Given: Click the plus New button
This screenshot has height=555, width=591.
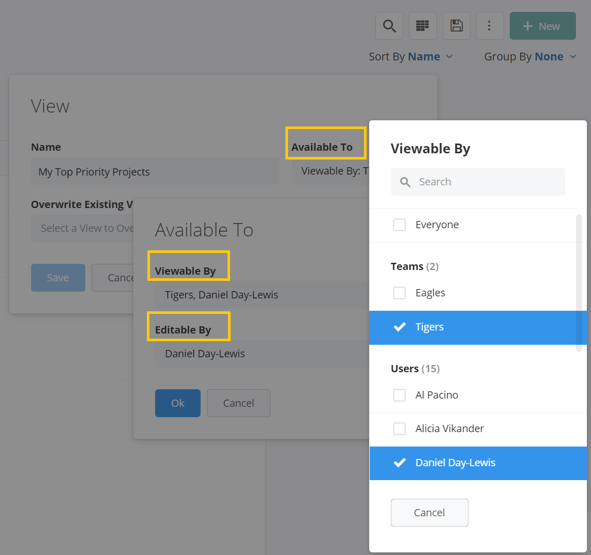Looking at the screenshot, I should [x=543, y=26].
